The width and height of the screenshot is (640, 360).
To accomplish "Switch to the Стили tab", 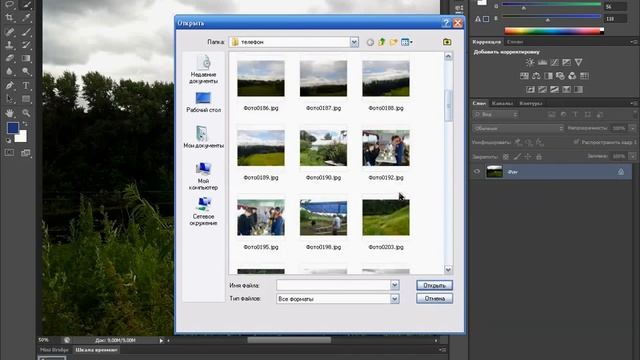I will point(515,42).
